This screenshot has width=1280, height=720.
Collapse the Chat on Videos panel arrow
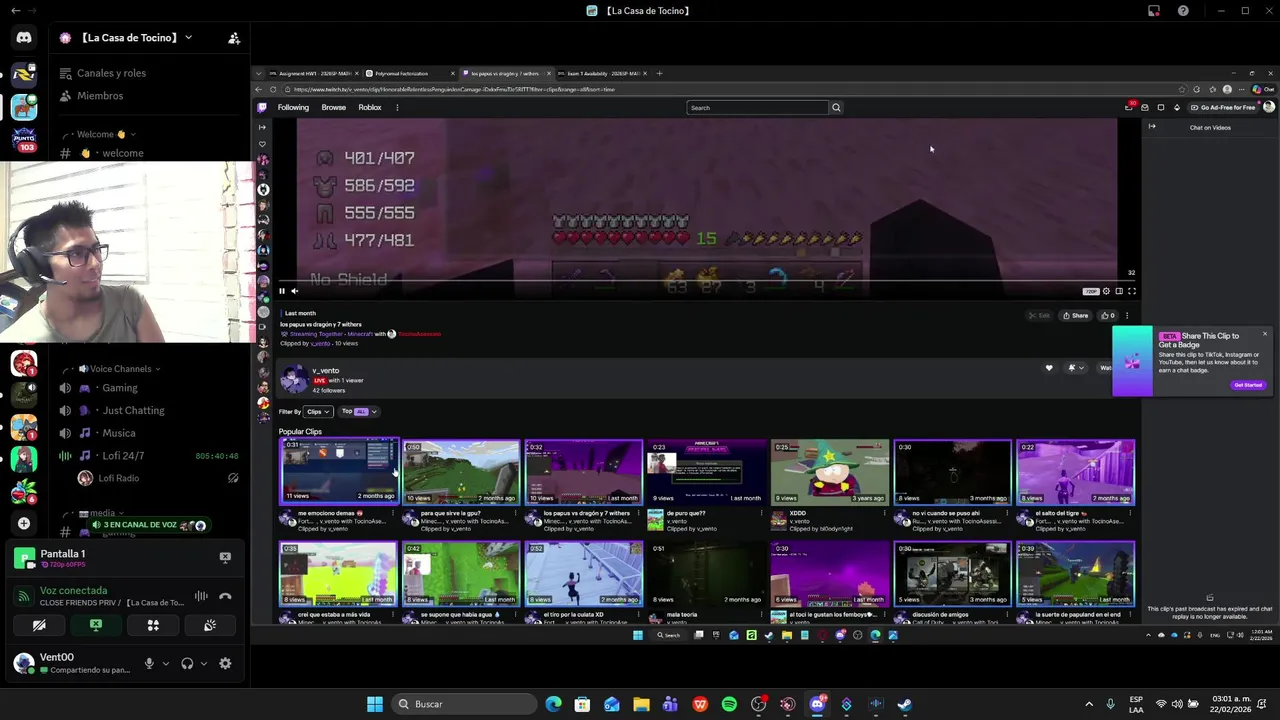pyautogui.click(x=1152, y=127)
